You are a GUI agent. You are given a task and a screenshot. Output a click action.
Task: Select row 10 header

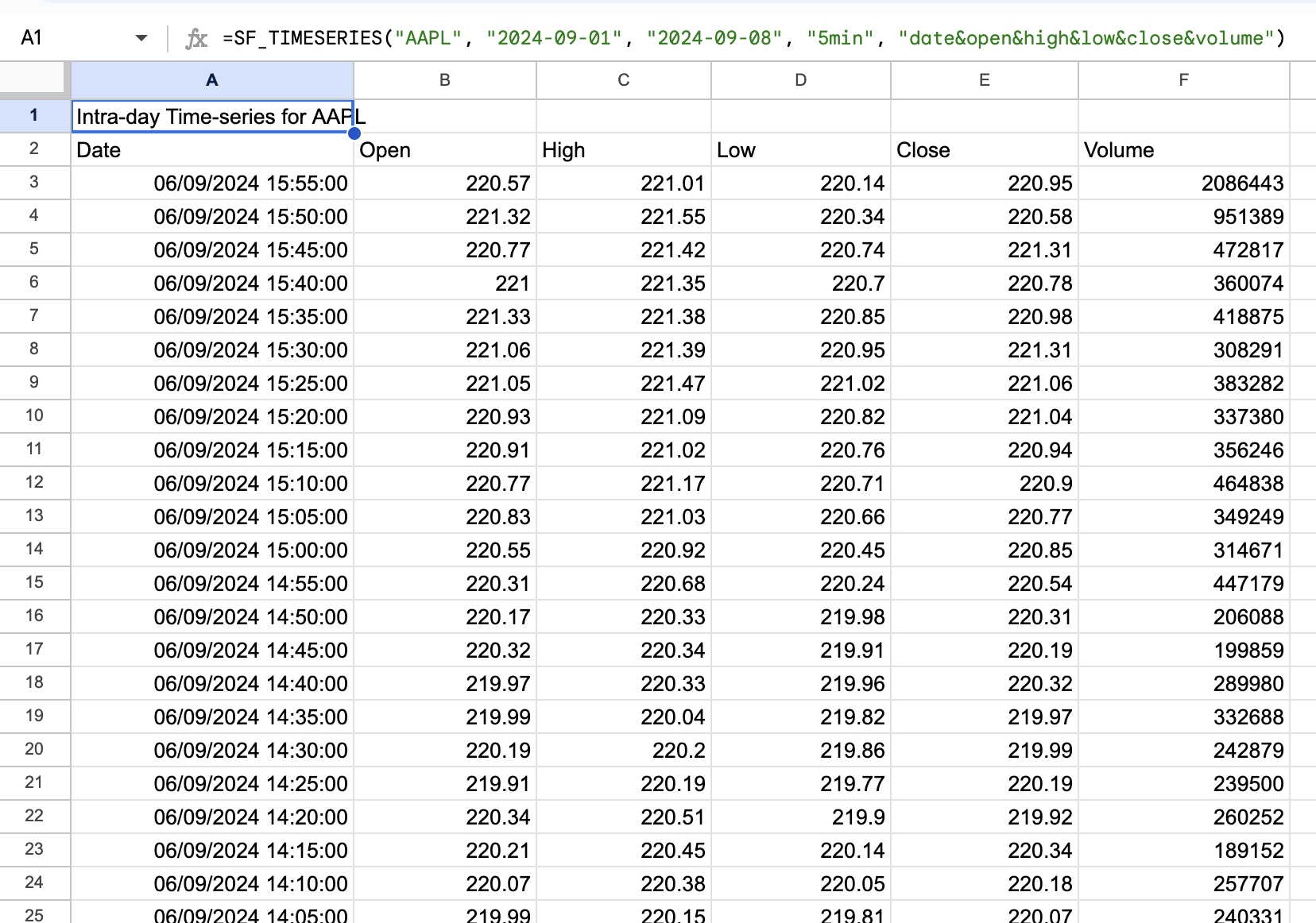(33, 416)
